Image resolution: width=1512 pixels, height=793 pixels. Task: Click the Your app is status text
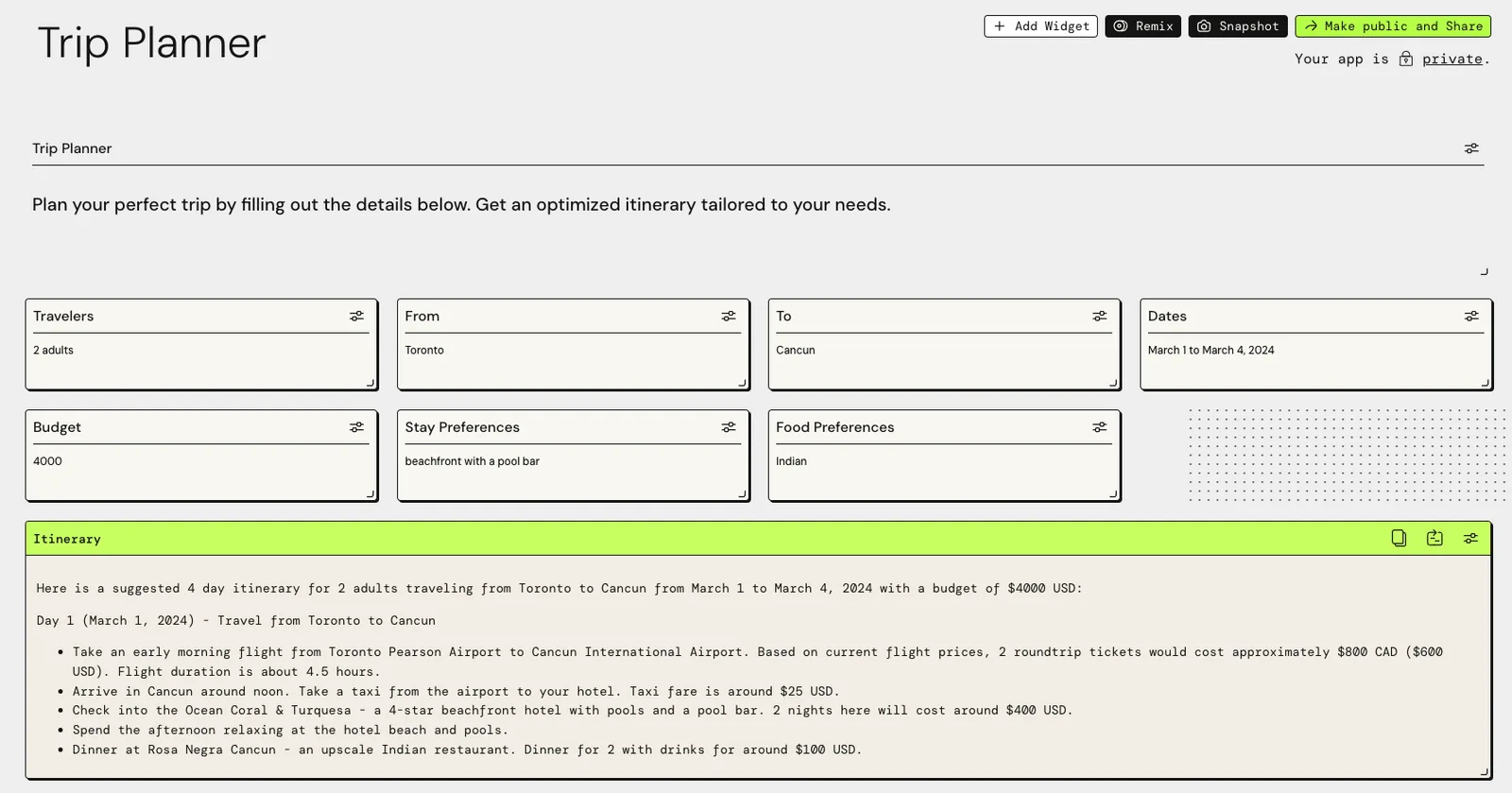point(1342,59)
